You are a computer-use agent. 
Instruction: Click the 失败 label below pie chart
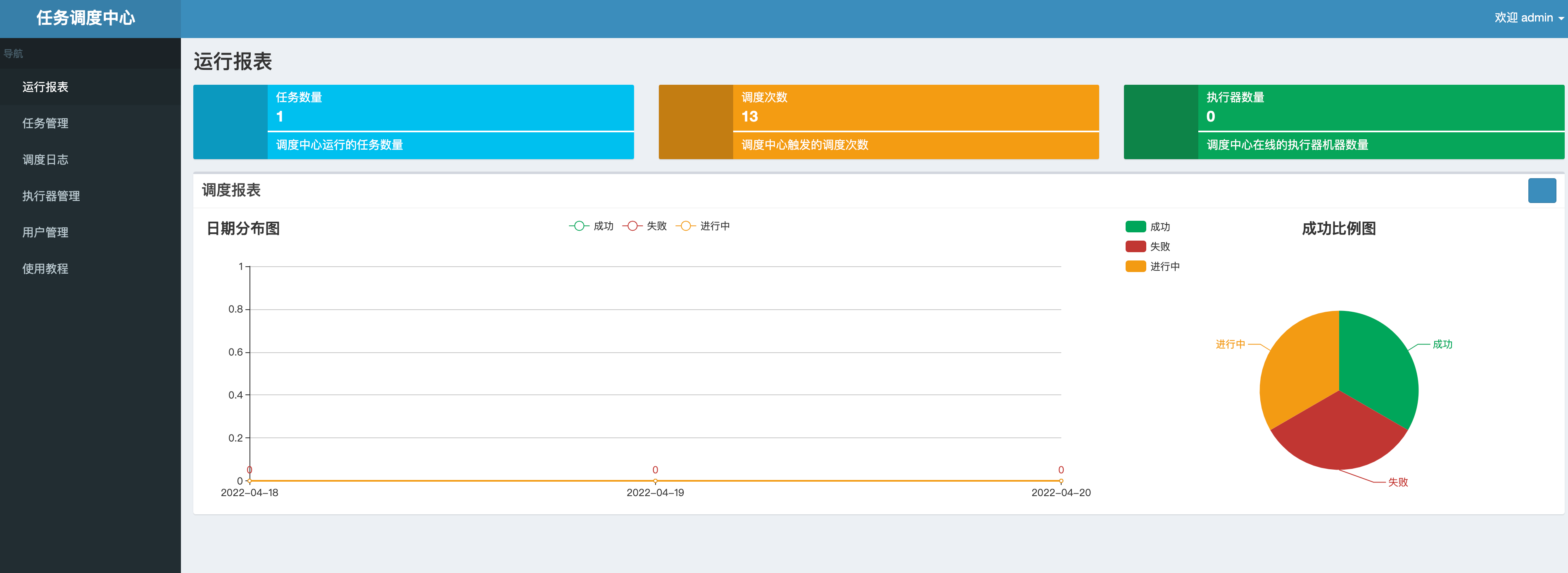(1397, 482)
